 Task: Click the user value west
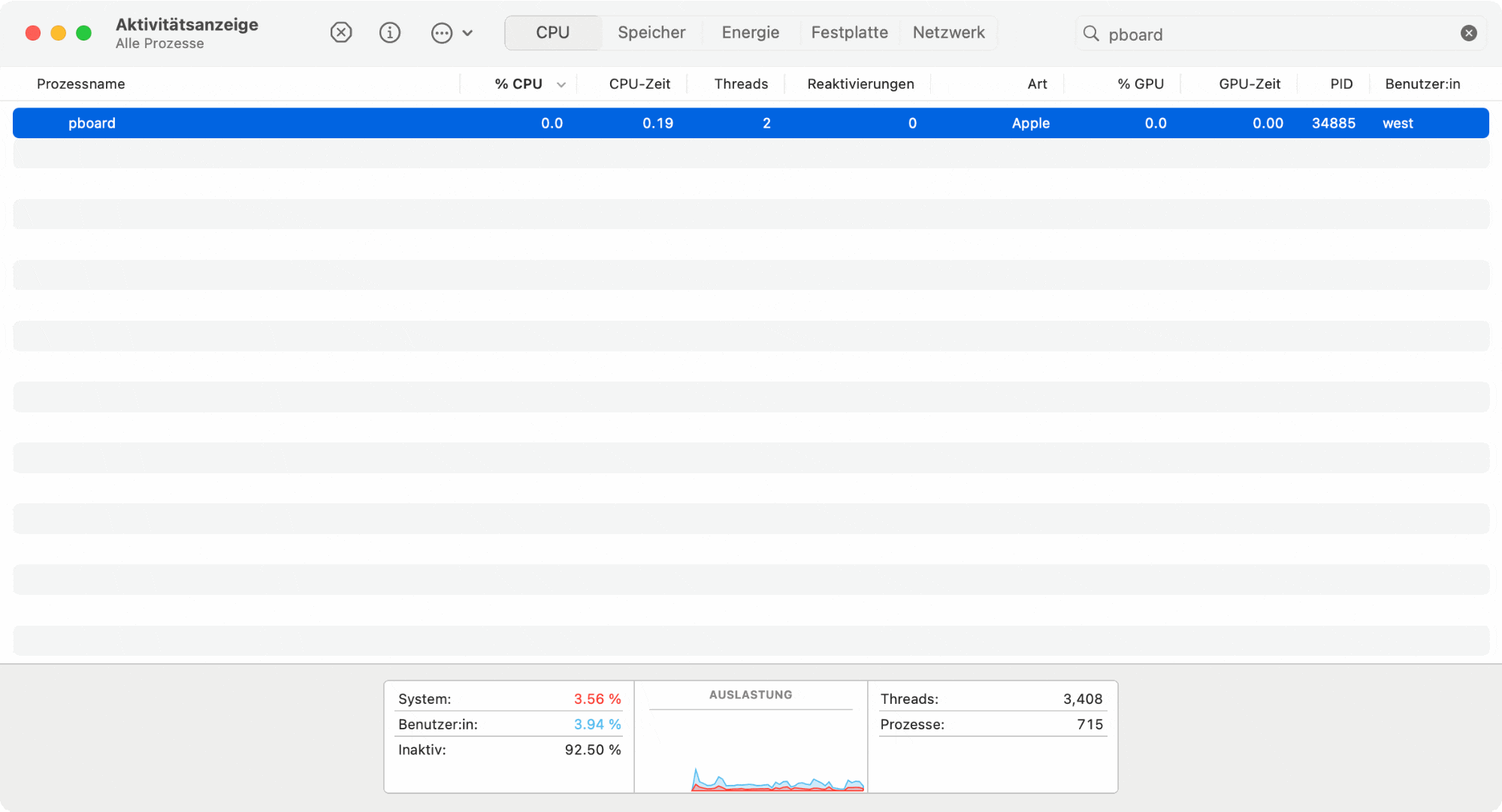coord(1398,123)
